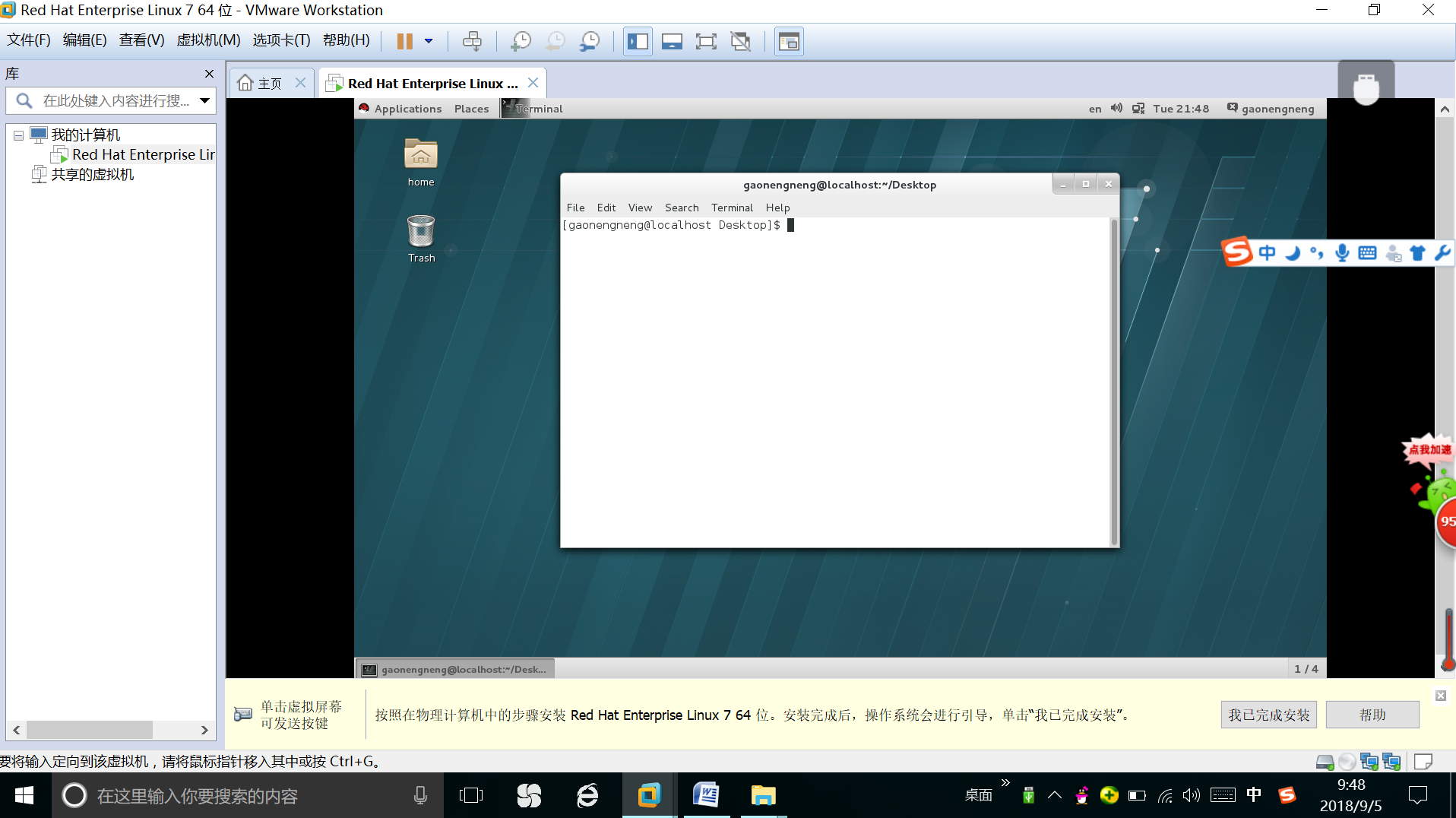This screenshot has height=818, width=1456.
Task: Open the home folder desktop icon
Action: [x=420, y=163]
